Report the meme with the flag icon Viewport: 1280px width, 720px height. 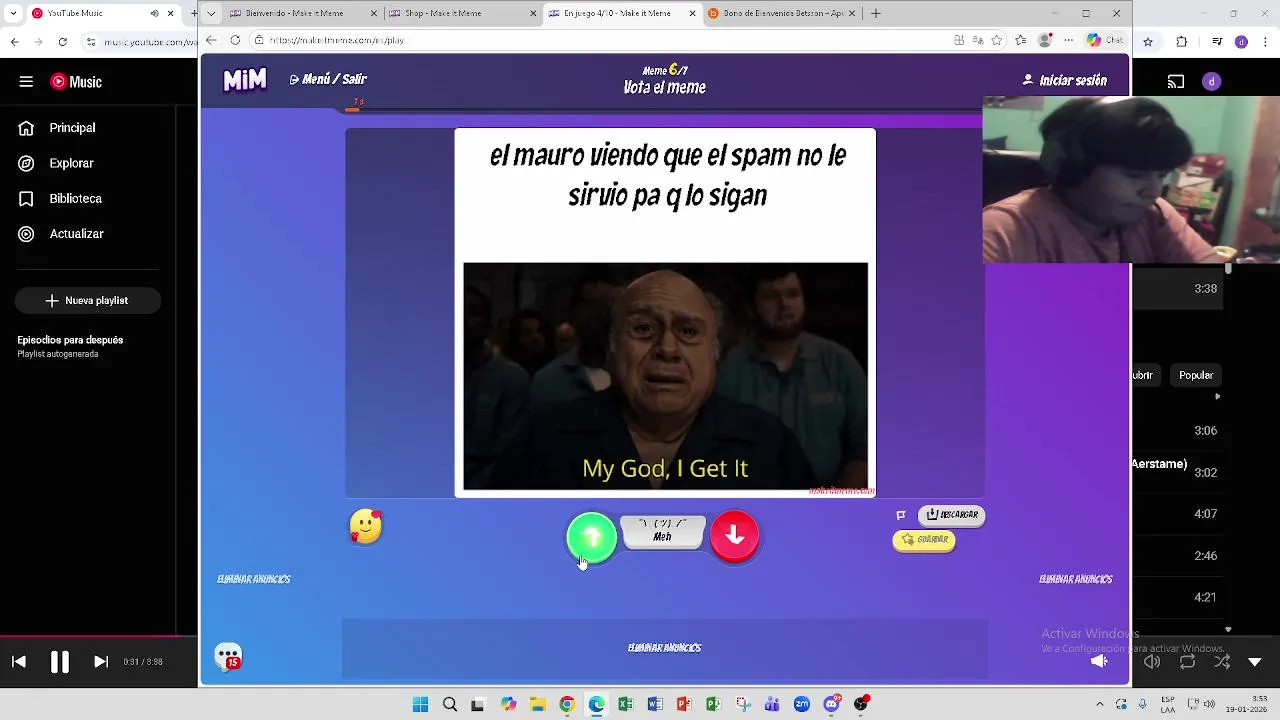(901, 515)
